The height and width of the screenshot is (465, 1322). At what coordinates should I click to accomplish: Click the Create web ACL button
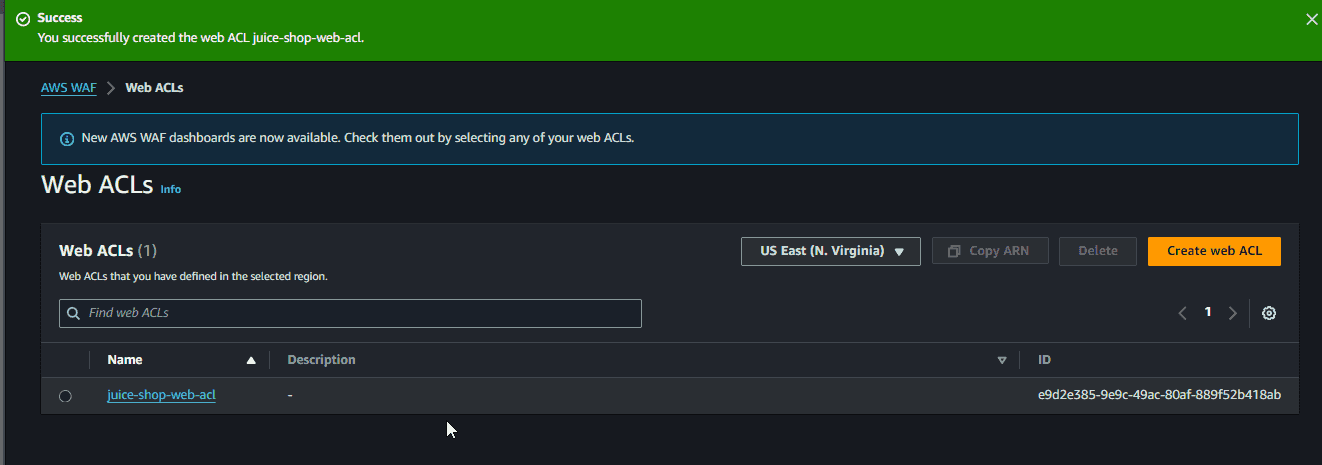[1214, 251]
